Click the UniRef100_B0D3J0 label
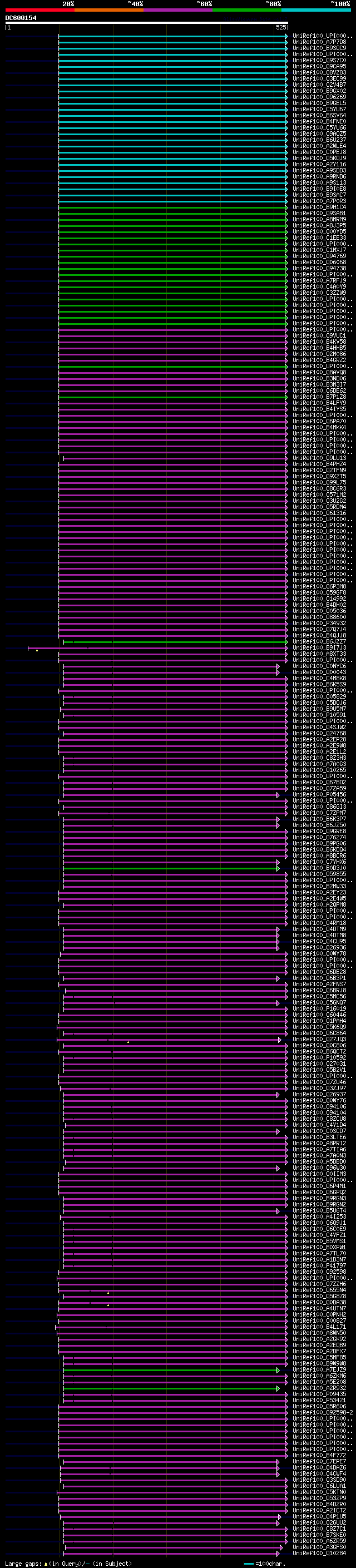This screenshot has height=1568, width=356. 319,868
